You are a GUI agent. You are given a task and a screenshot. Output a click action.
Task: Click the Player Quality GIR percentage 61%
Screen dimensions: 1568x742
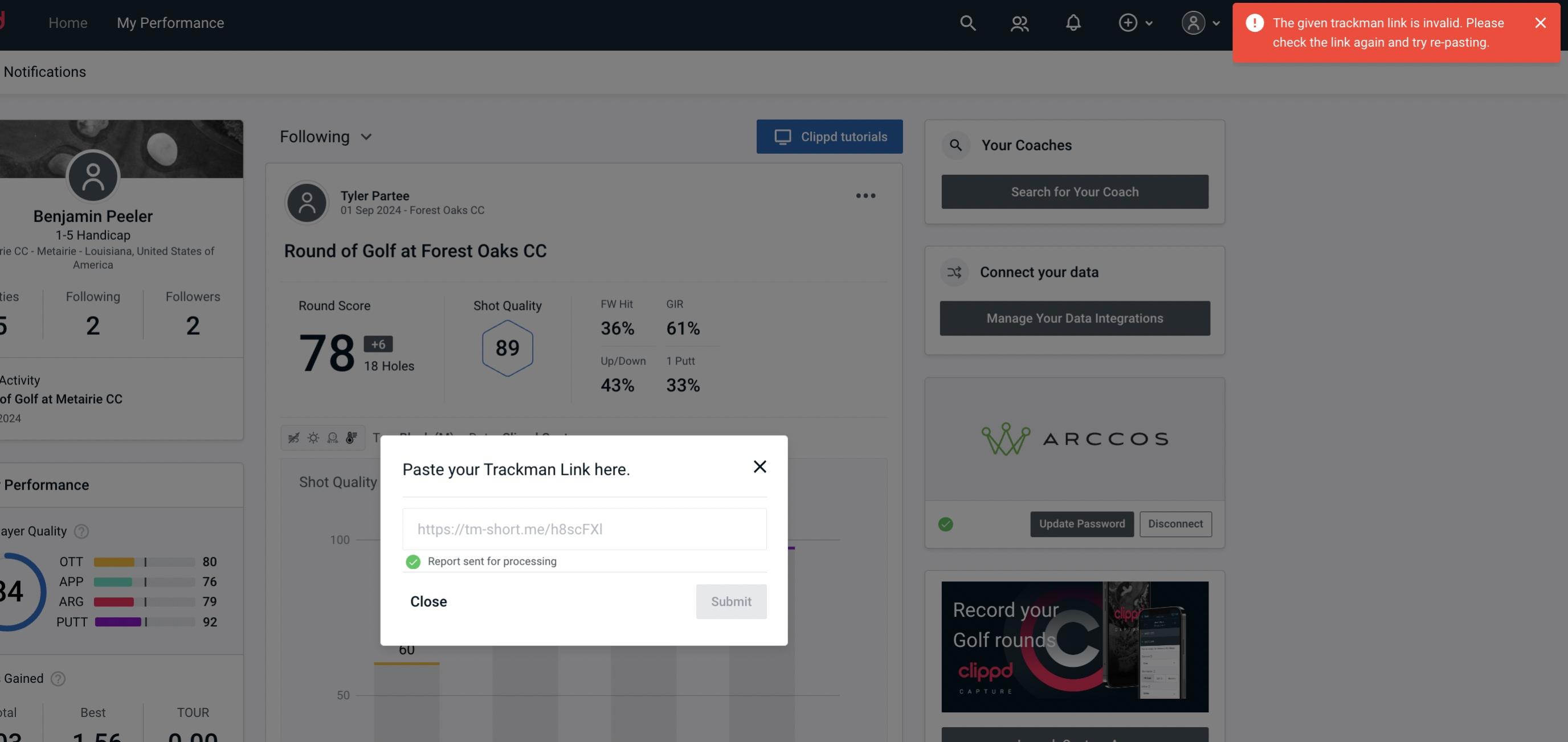tap(684, 327)
